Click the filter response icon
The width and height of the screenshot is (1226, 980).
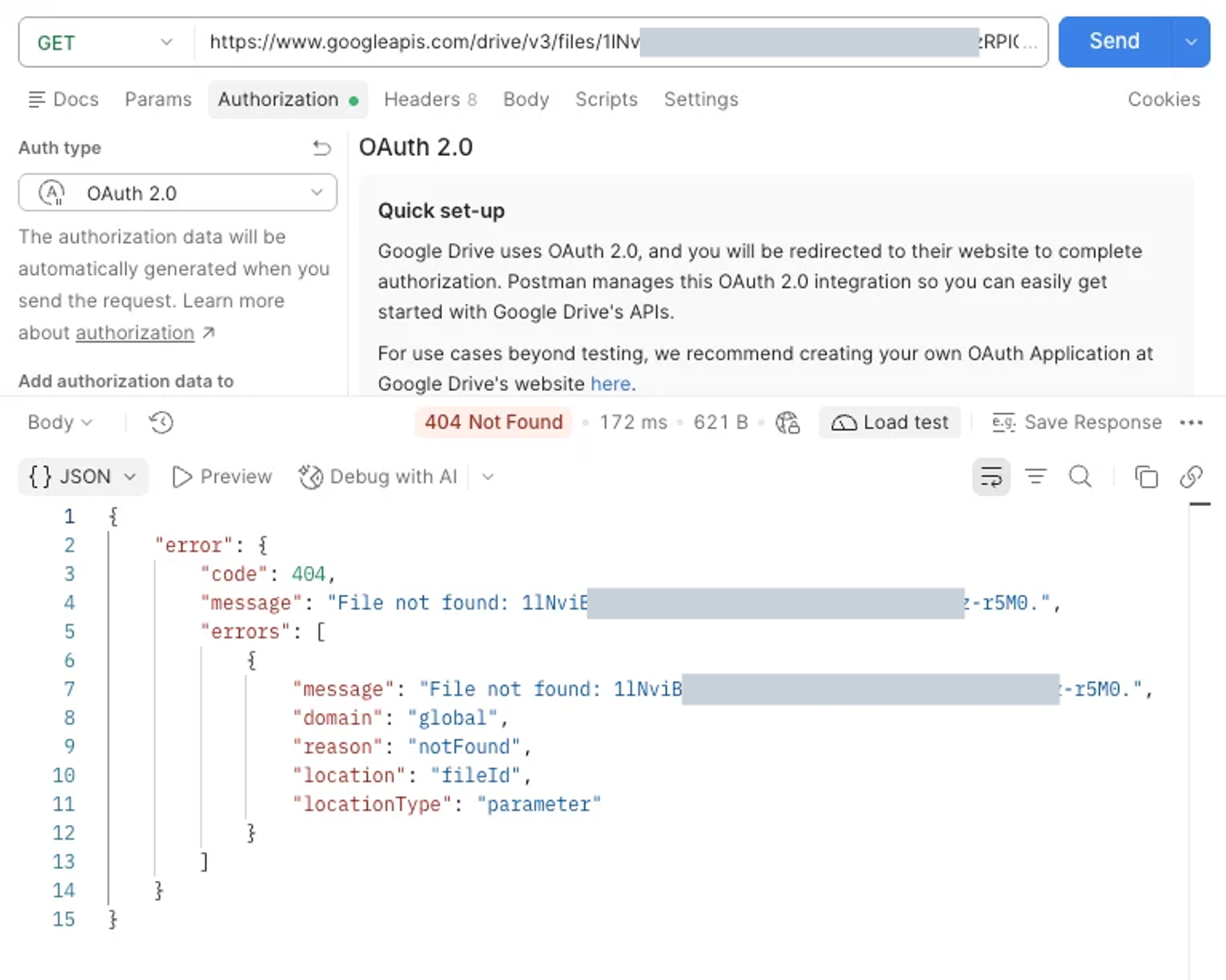(x=1035, y=477)
